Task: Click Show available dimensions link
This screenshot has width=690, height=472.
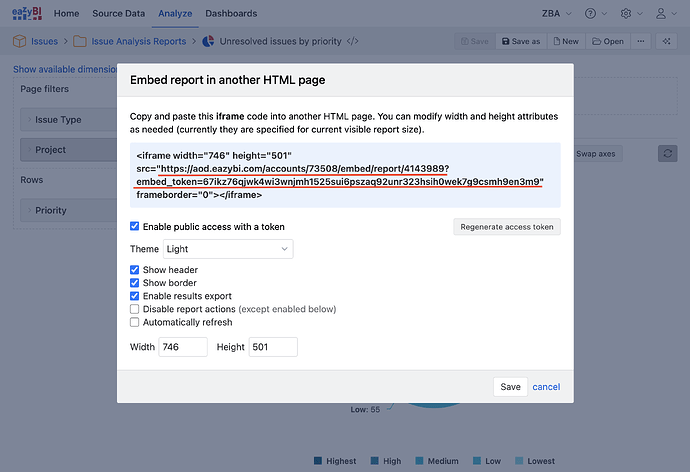Action: pyautogui.click(x=65, y=70)
